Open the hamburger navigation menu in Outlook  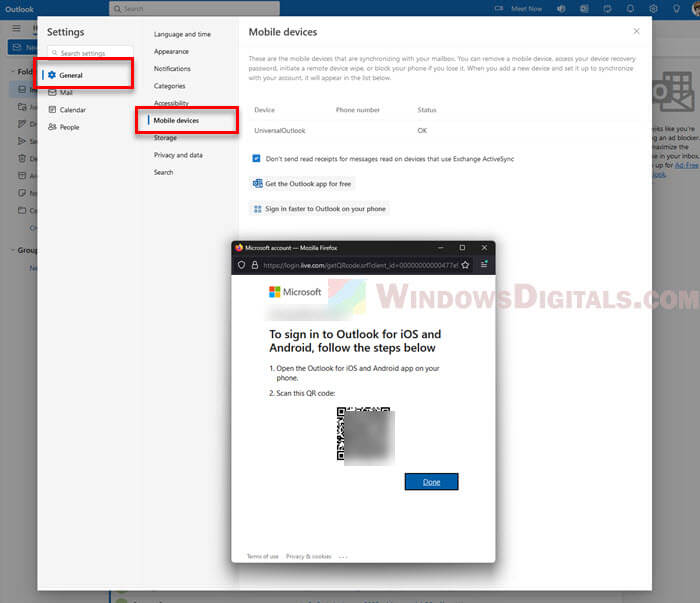click(x=16, y=28)
